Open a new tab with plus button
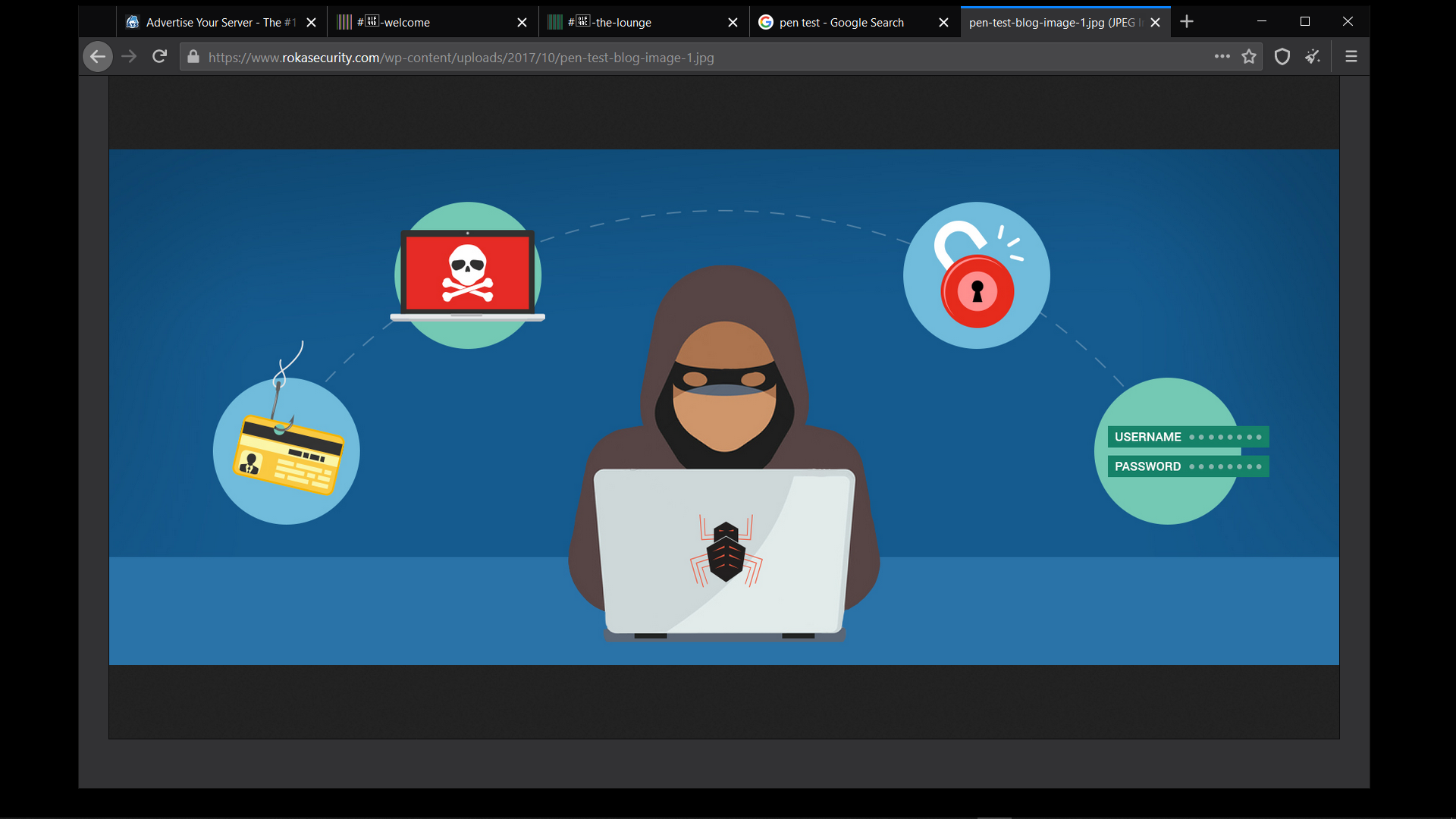 click(1187, 22)
